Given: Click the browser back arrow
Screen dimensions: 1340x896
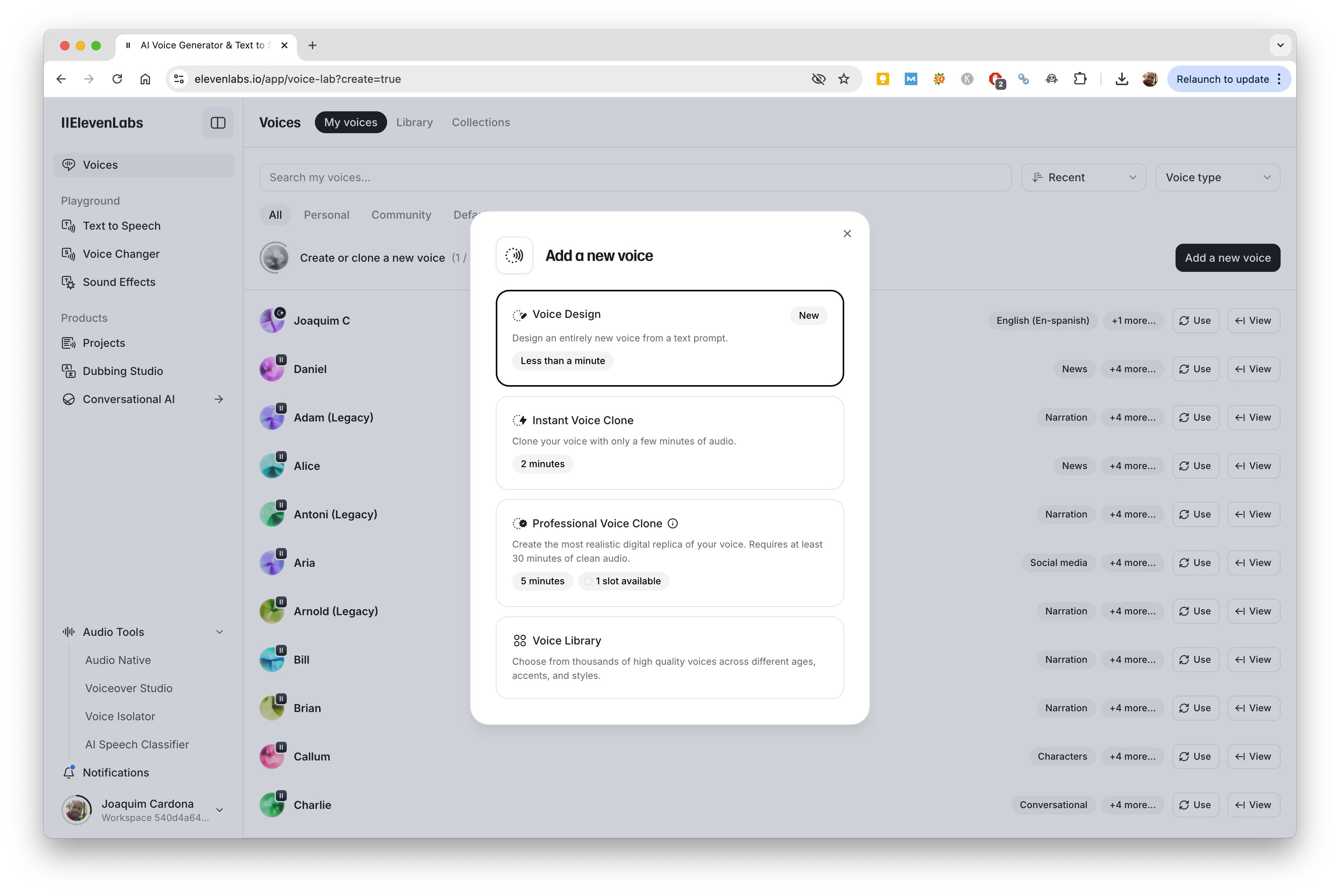Looking at the screenshot, I should pyautogui.click(x=61, y=79).
